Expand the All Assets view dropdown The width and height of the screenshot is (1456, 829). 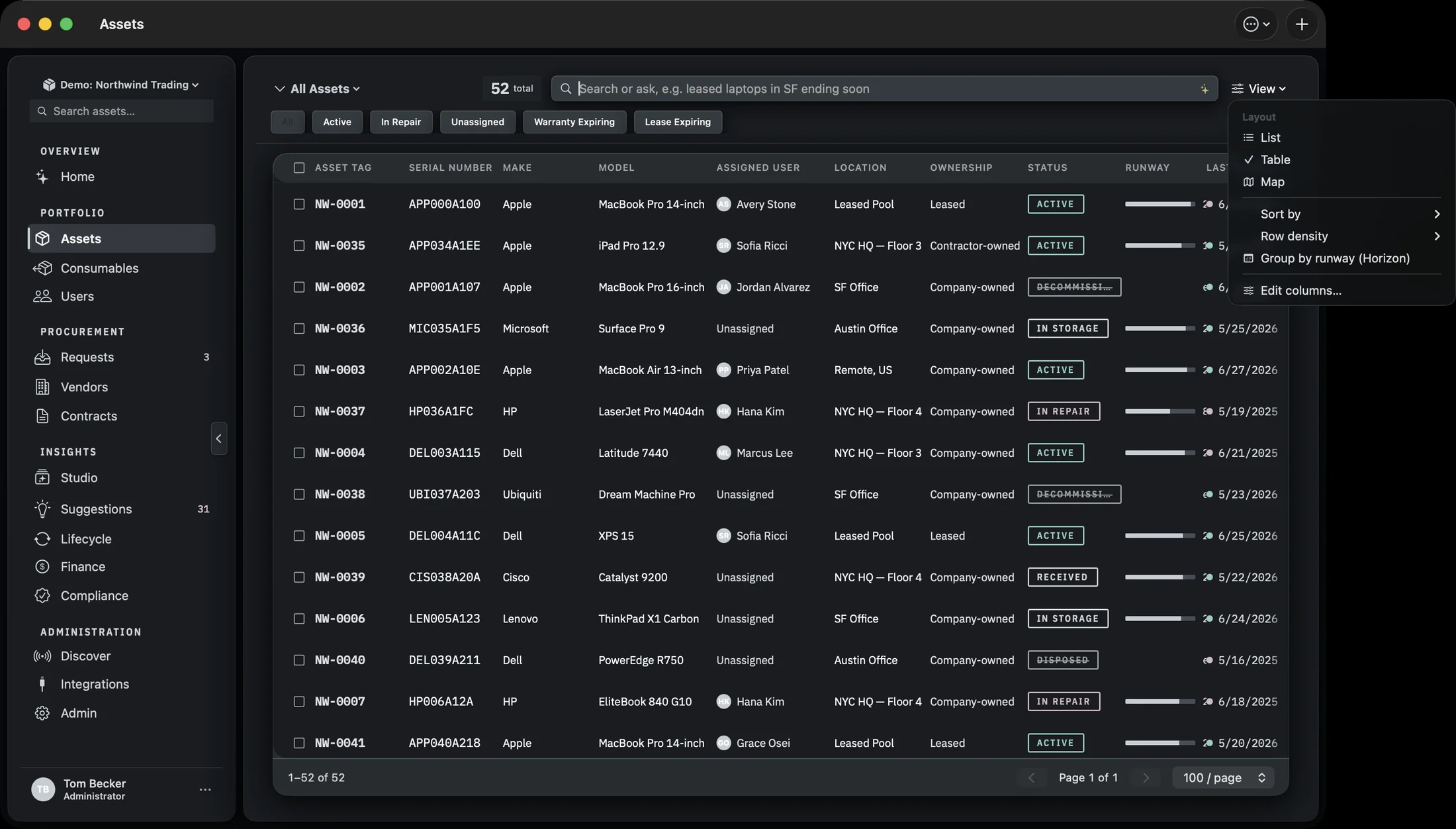325,89
